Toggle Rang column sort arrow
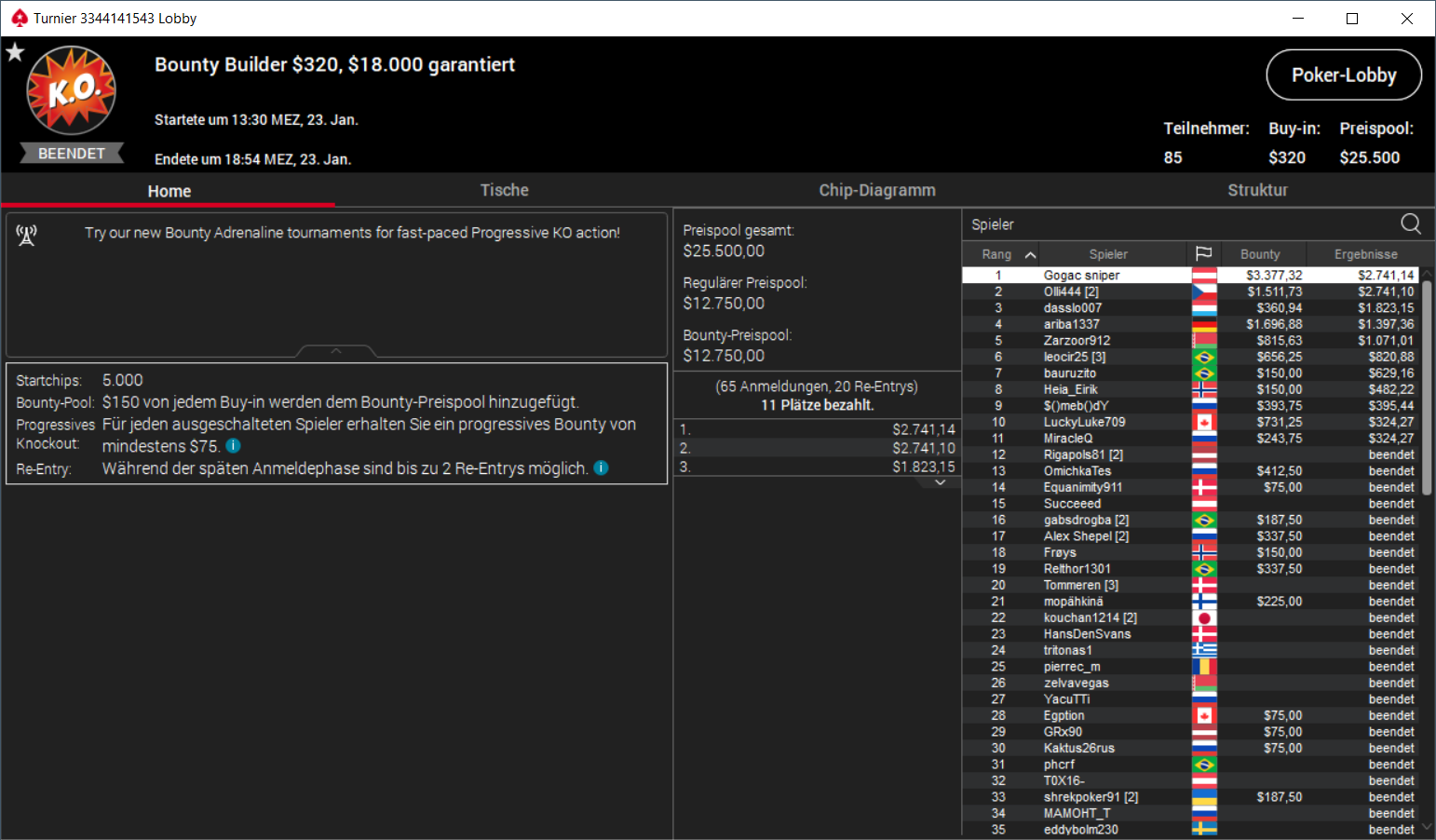Image resolution: width=1436 pixels, height=840 pixels. 1030,254
